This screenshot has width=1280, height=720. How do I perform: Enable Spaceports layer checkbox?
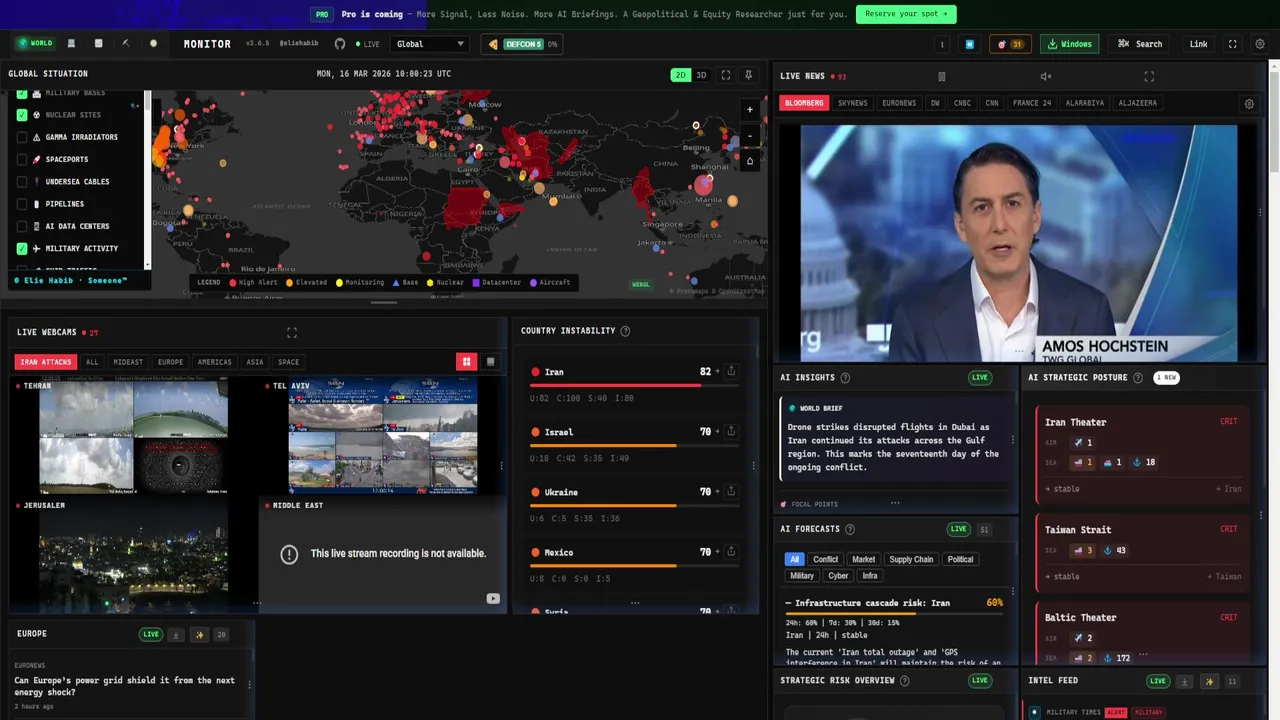pos(22,159)
